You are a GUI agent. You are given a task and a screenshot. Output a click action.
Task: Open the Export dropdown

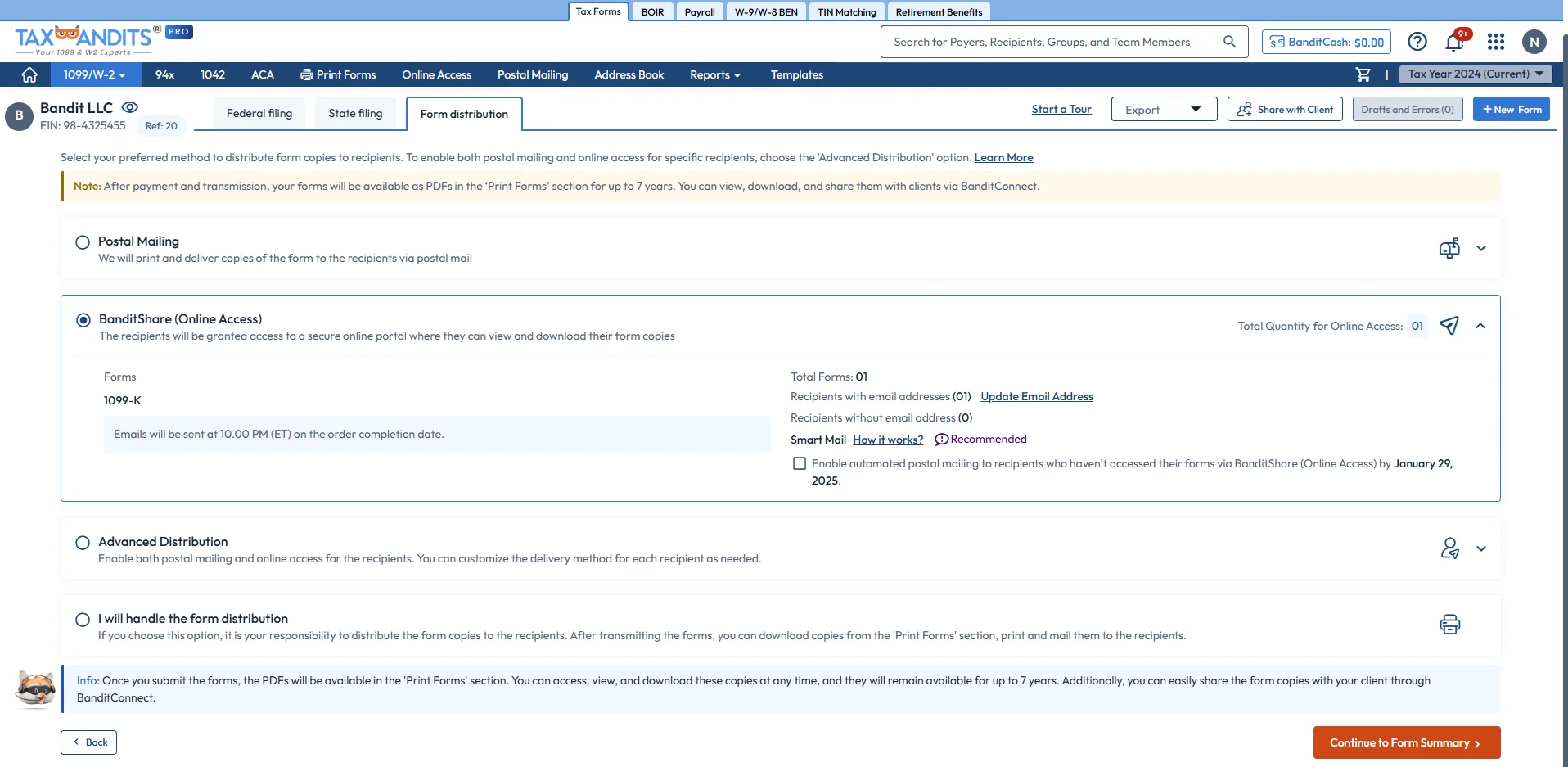click(1164, 109)
